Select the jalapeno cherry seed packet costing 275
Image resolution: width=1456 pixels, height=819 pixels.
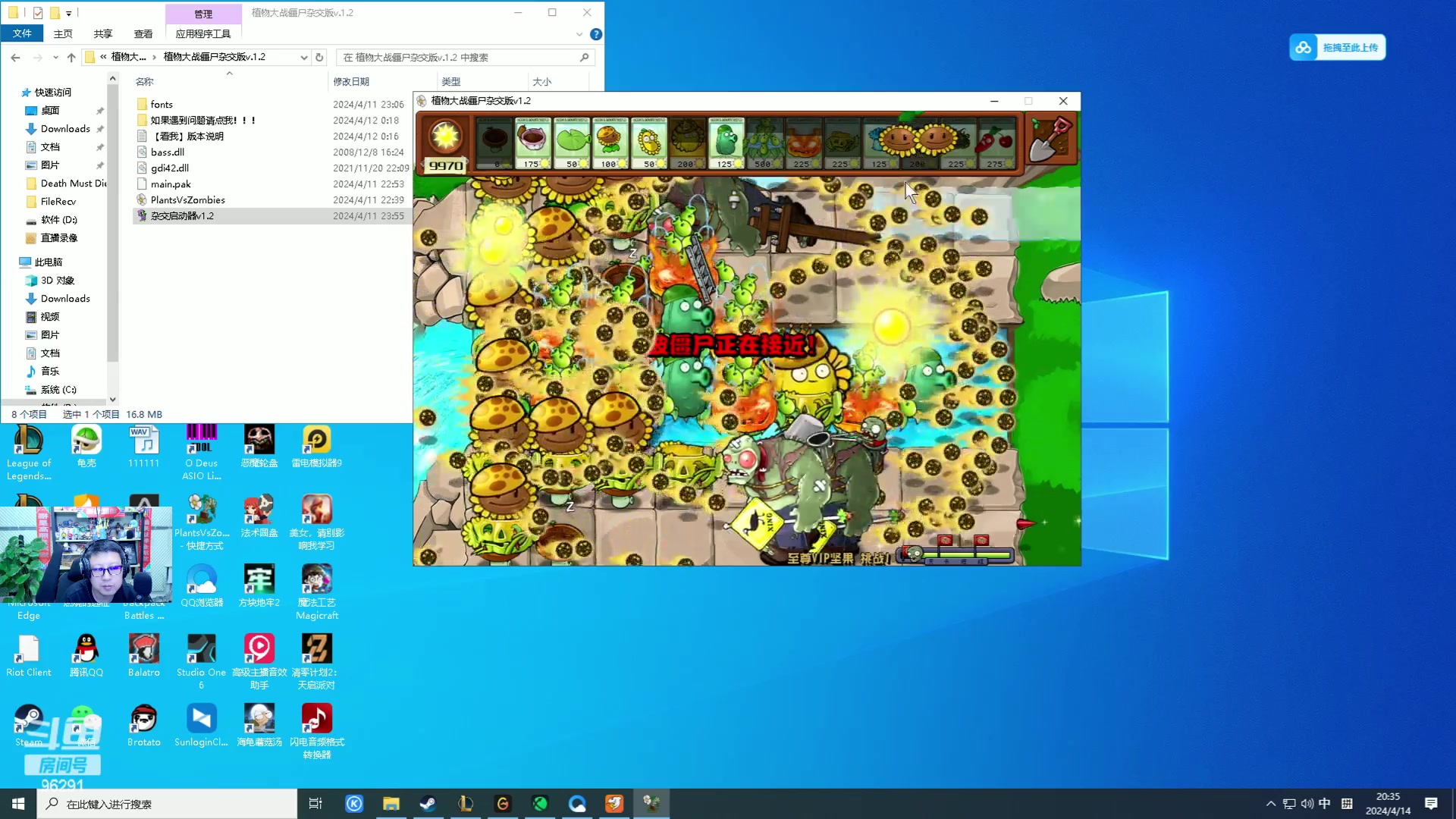pyautogui.click(x=996, y=143)
